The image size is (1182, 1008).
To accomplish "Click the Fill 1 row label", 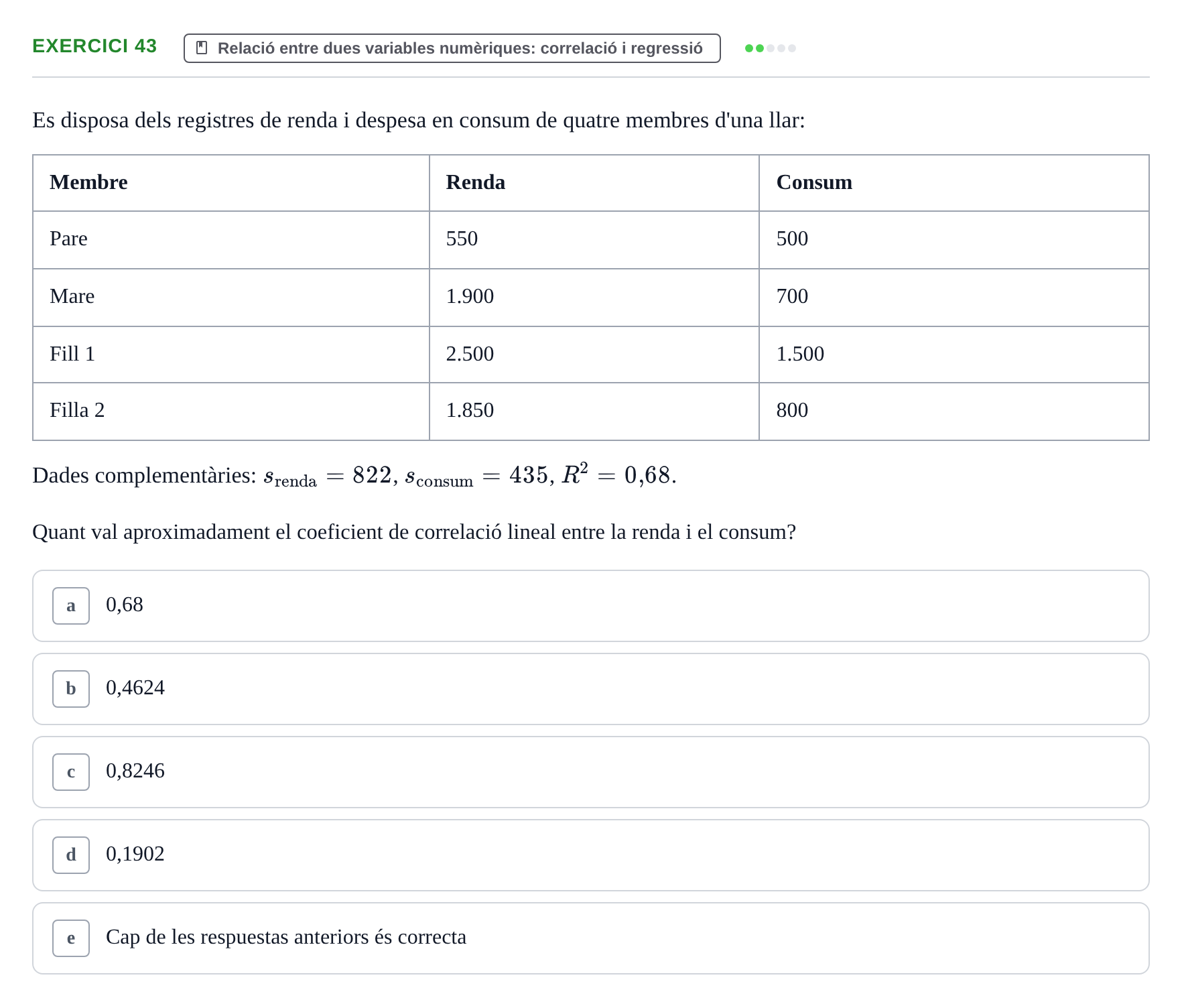I will (x=72, y=354).
